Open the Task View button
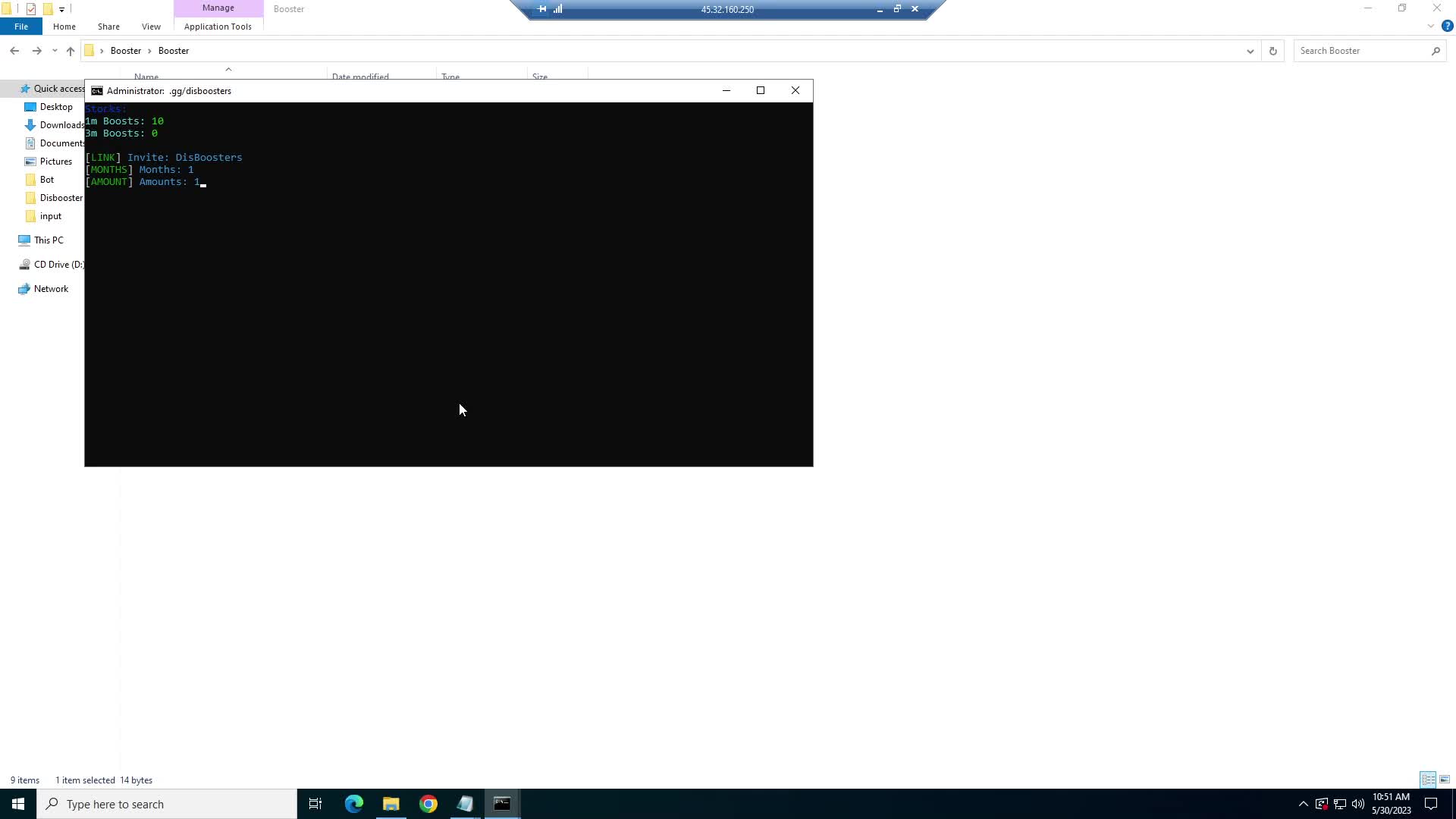Image resolution: width=1456 pixels, height=819 pixels. 315,804
